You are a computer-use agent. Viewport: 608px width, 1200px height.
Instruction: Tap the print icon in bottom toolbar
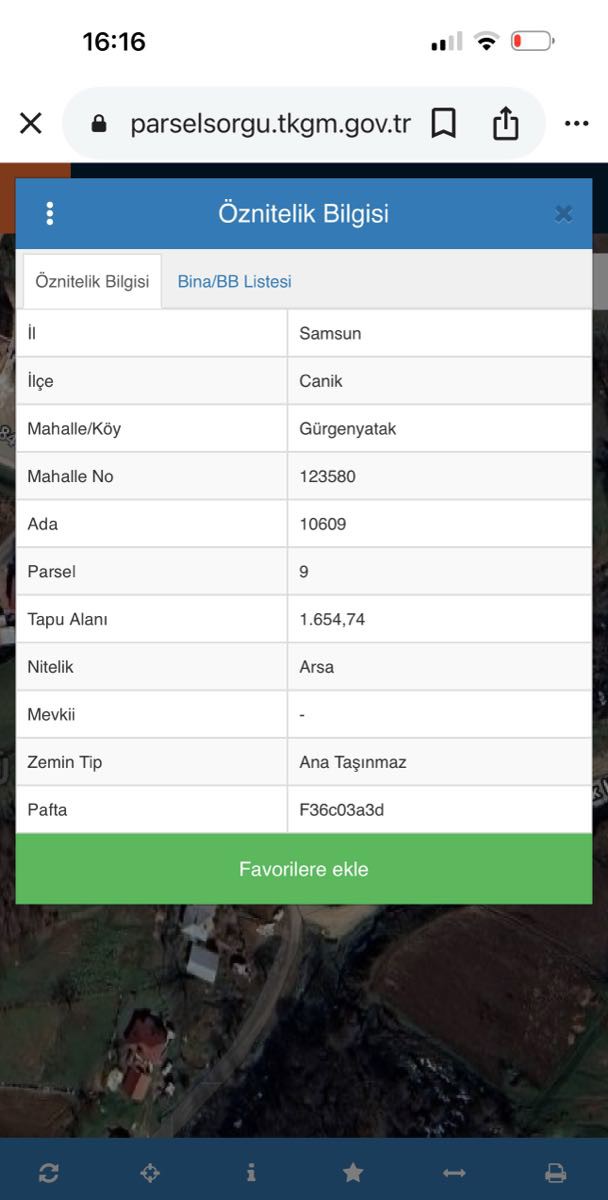tap(555, 1173)
